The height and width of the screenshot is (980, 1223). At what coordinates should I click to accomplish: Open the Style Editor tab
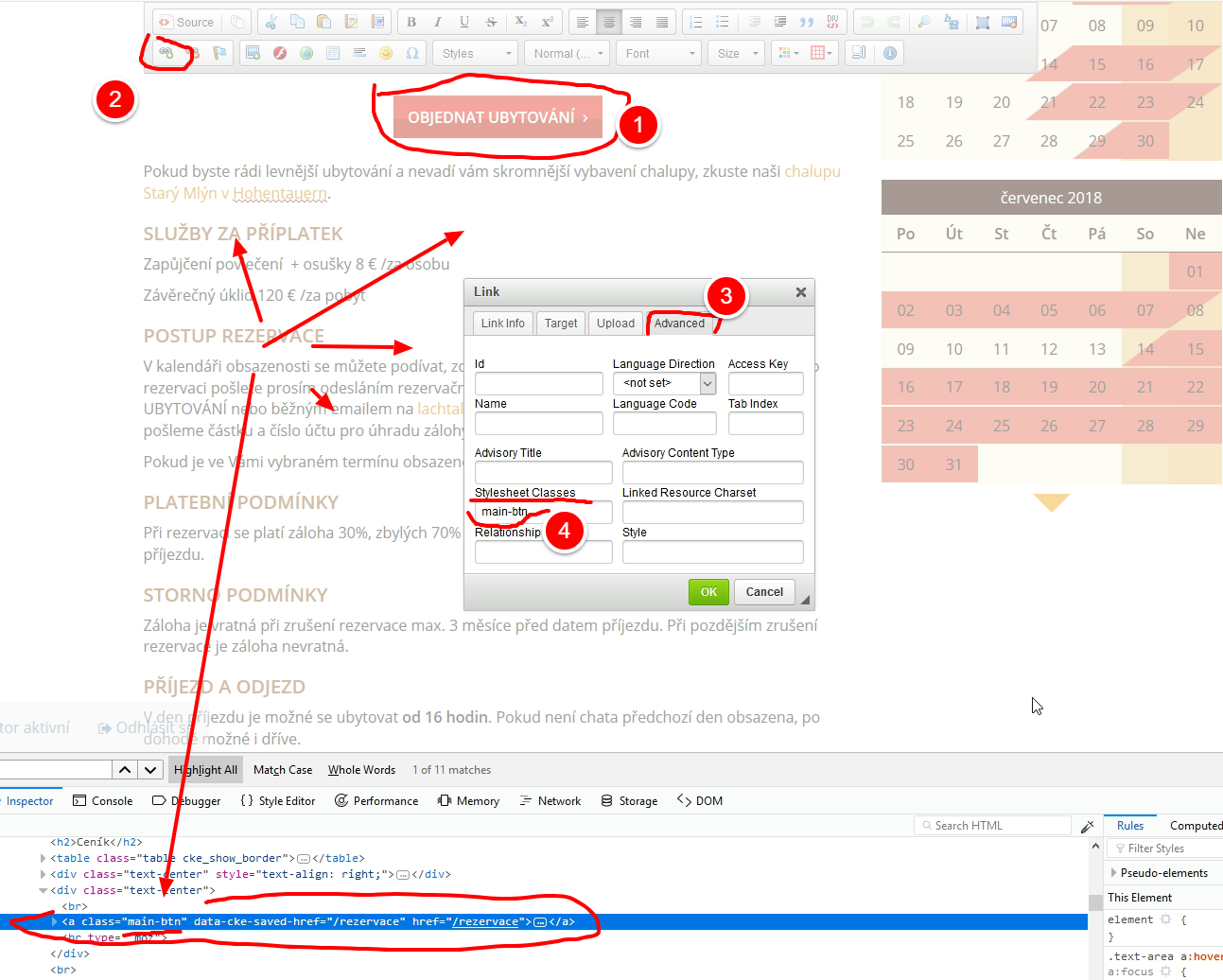(277, 801)
